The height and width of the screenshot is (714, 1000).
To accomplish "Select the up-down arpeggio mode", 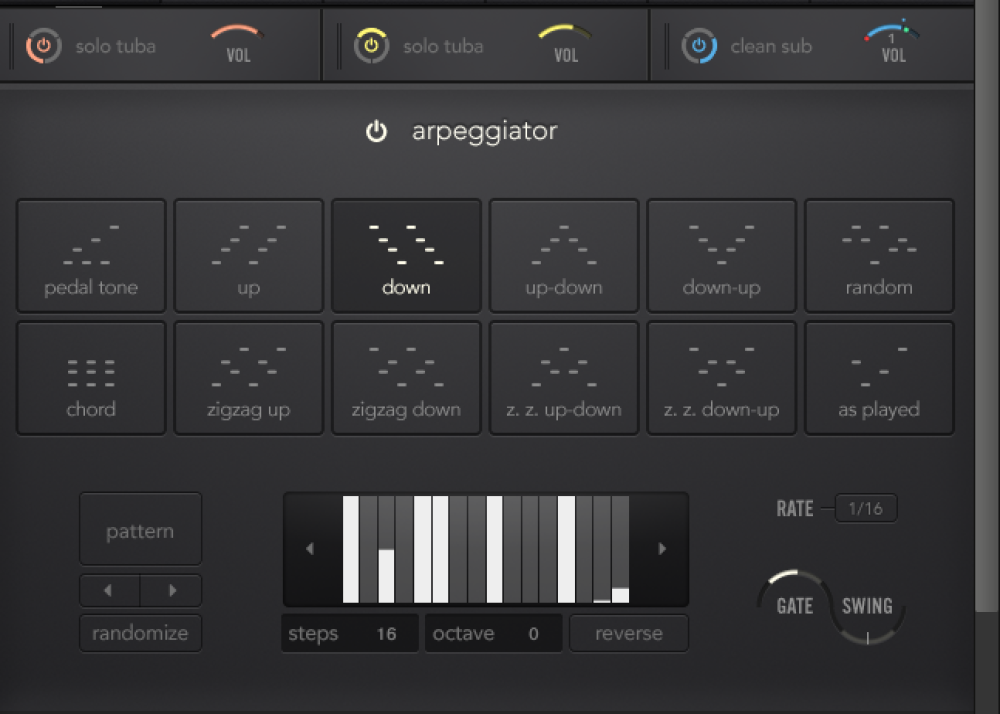I will pyautogui.click(x=563, y=256).
